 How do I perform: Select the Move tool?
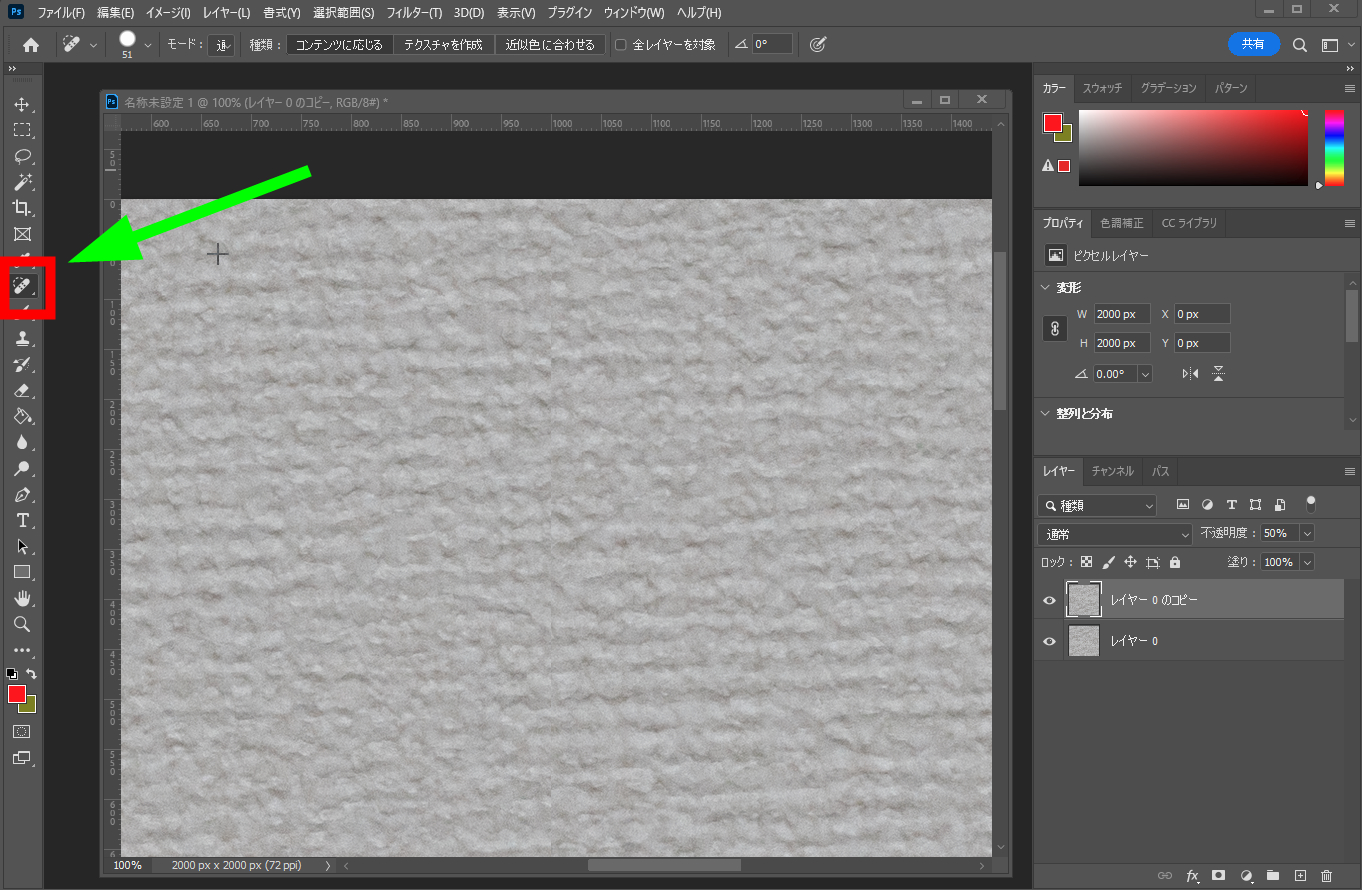[21, 105]
